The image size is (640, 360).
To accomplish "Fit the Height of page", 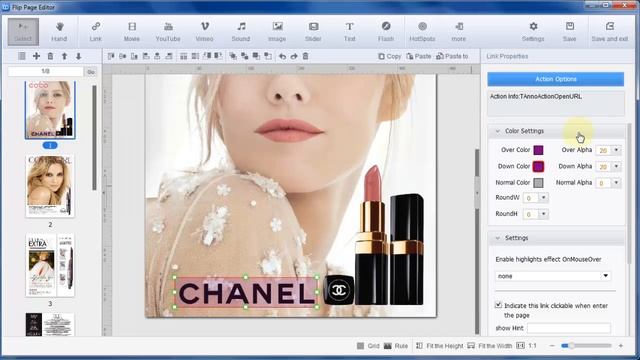I will pyautogui.click(x=440, y=346).
